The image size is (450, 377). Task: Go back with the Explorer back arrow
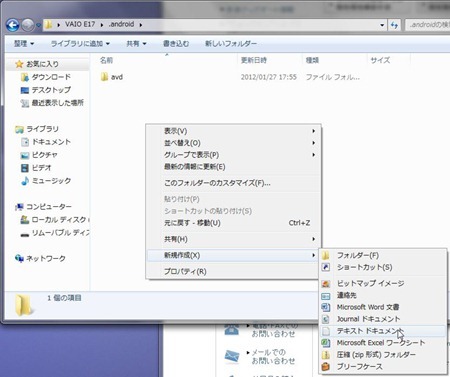tap(13, 25)
